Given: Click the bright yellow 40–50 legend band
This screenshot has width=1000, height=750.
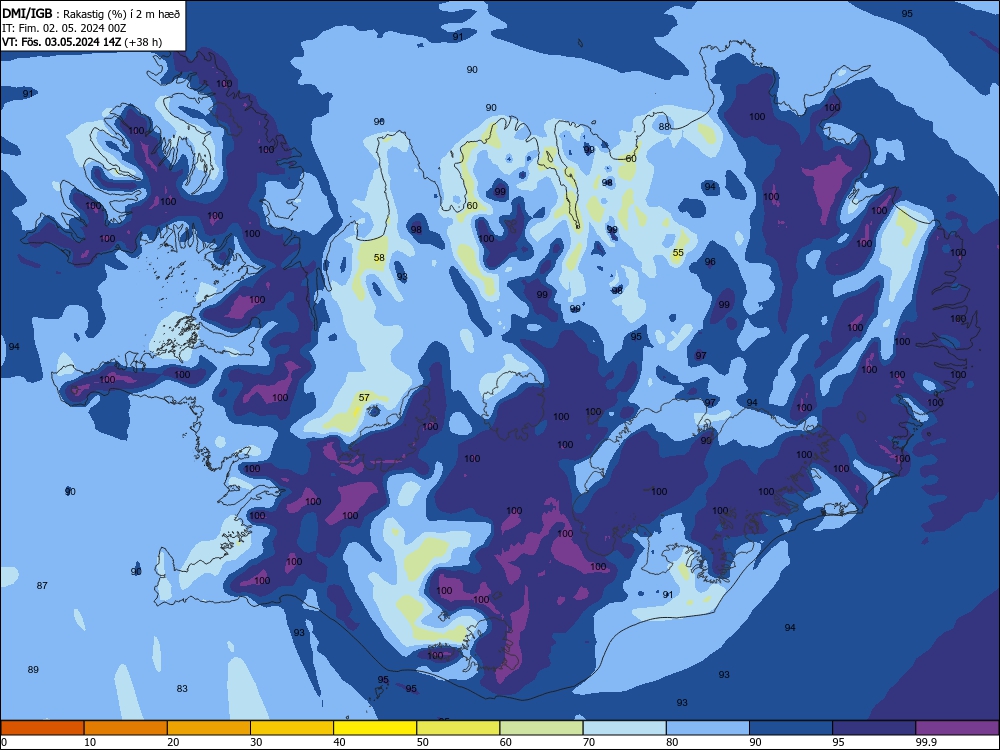Looking at the screenshot, I should coord(375,728).
